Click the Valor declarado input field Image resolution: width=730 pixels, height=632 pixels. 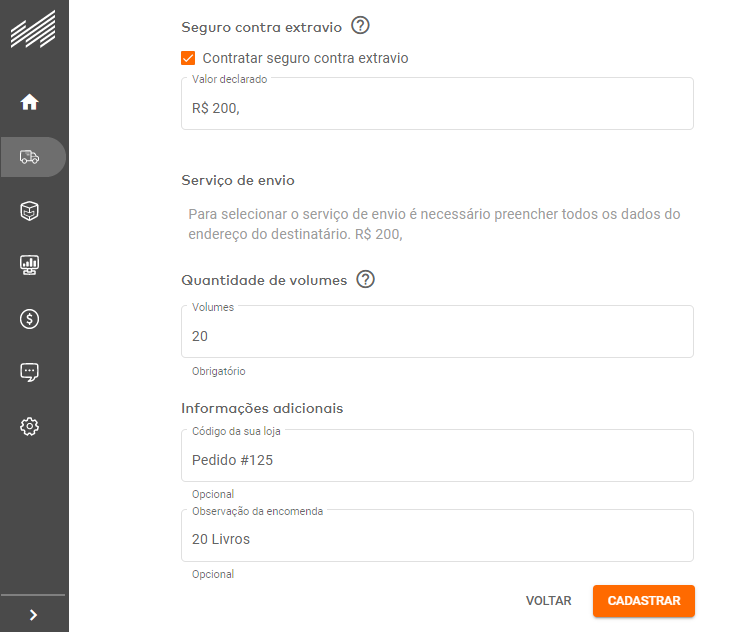click(x=437, y=108)
